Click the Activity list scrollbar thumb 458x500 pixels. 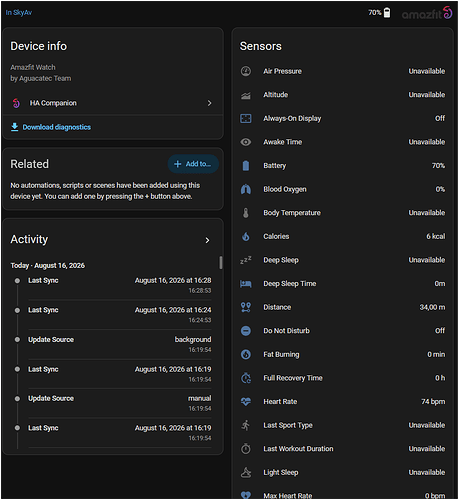[x=220, y=262]
